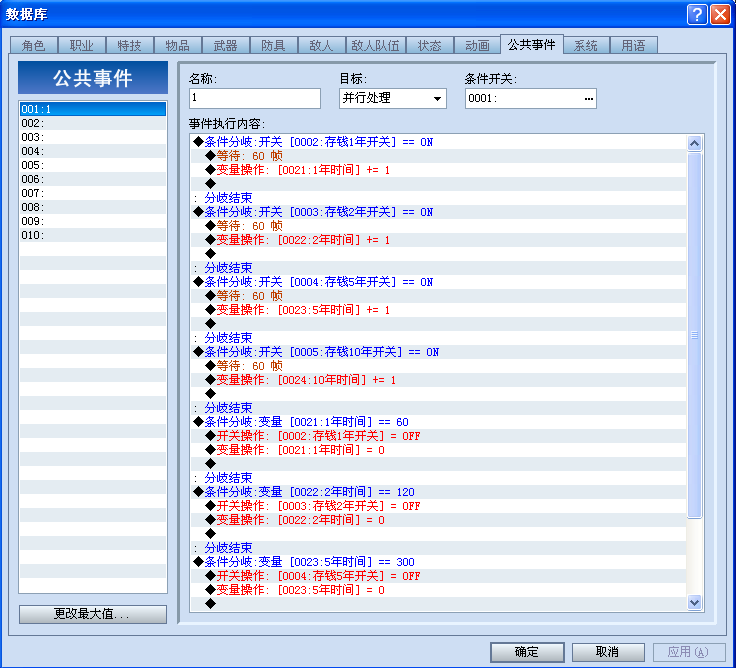Select common event 008 in list

click(93, 207)
